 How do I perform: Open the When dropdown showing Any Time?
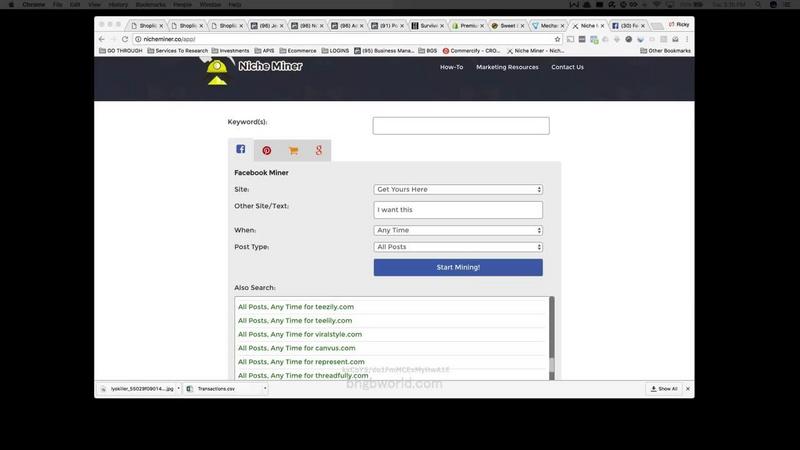(458, 231)
